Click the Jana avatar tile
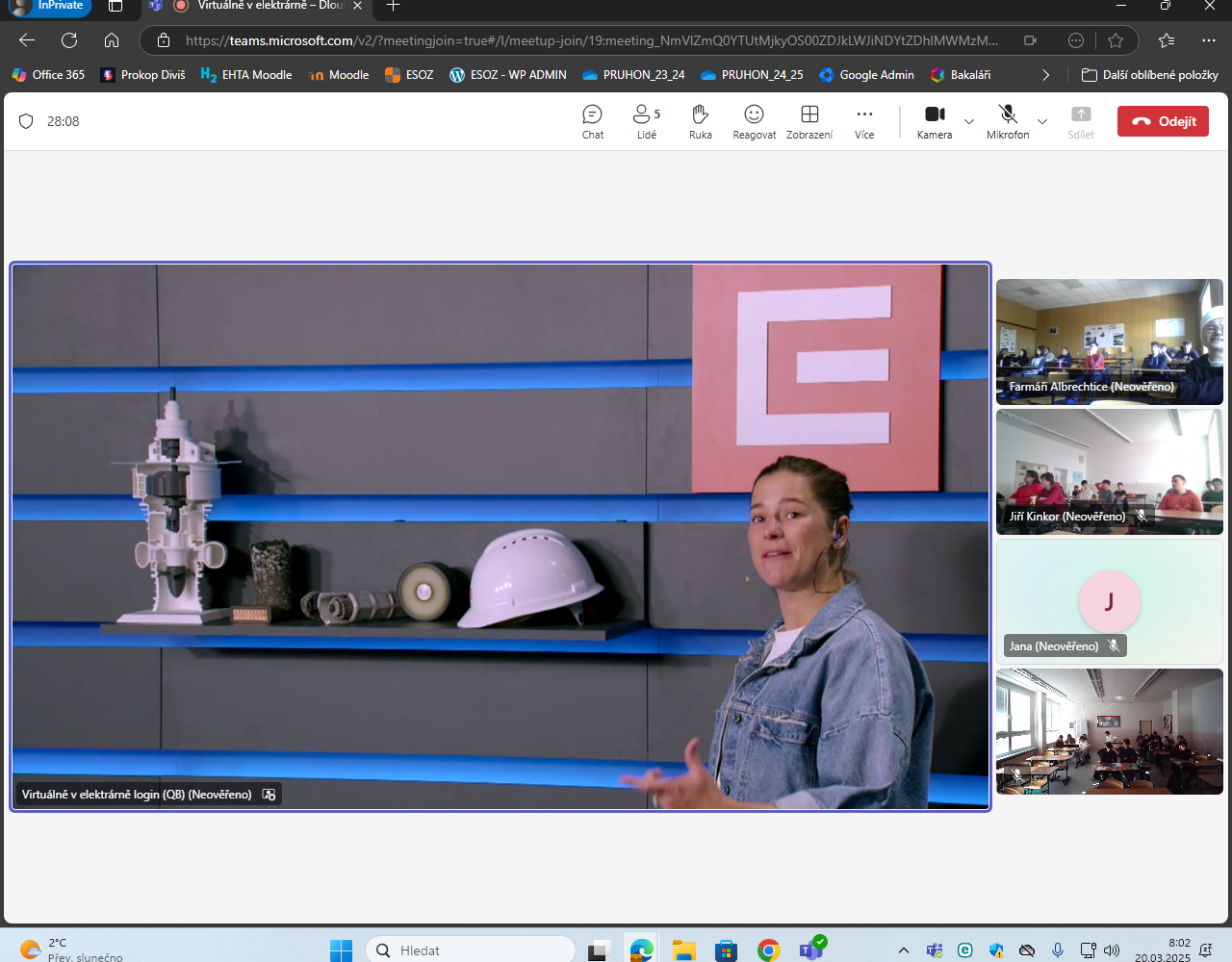1232x962 pixels. [x=1110, y=601]
